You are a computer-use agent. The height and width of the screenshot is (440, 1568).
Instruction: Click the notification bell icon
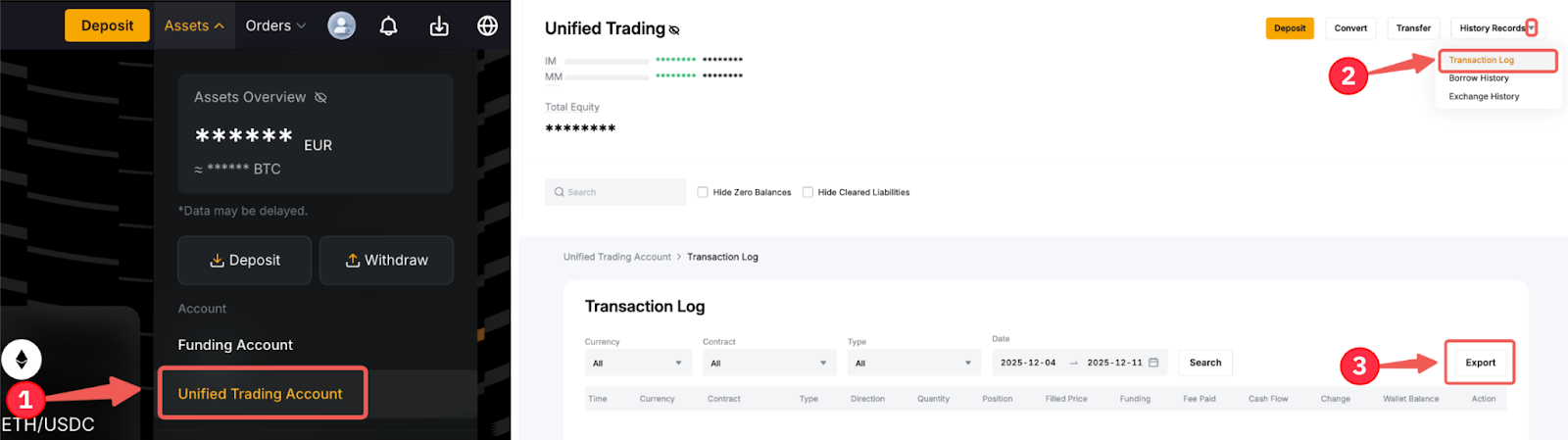click(x=389, y=25)
